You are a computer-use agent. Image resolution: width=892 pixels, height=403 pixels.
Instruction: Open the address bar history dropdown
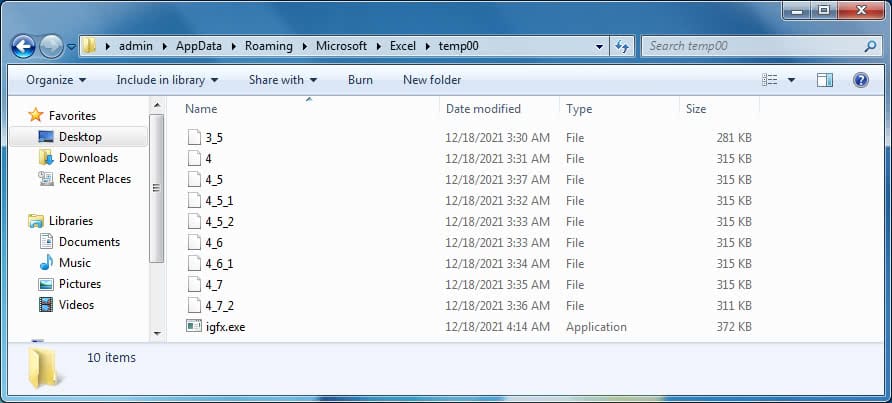(x=599, y=46)
